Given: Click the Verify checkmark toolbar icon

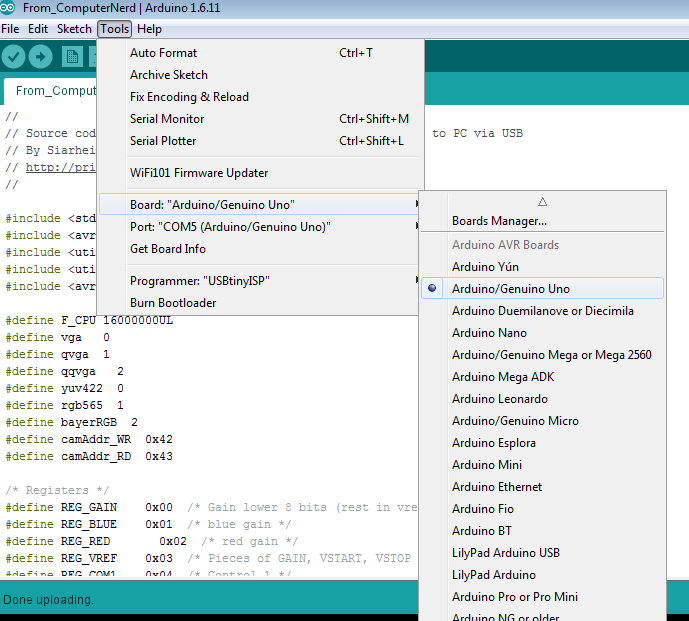Looking at the screenshot, I should [x=13, y=56].
